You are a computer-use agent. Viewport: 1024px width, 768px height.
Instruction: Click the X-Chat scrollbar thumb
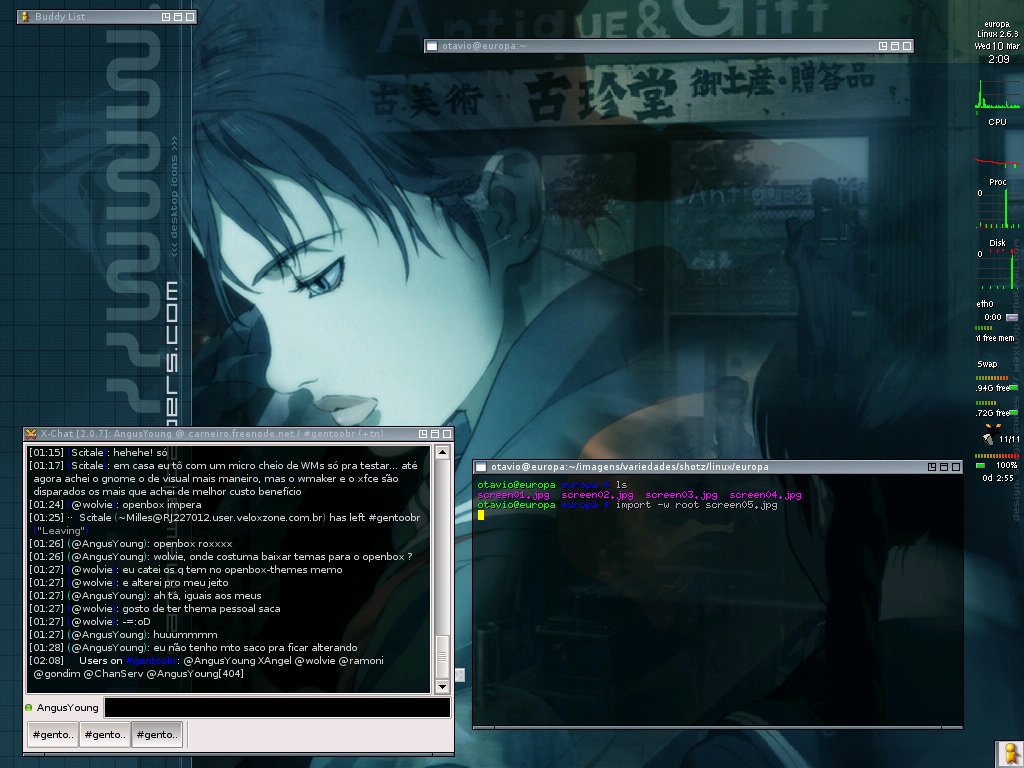tap(442, 655)
